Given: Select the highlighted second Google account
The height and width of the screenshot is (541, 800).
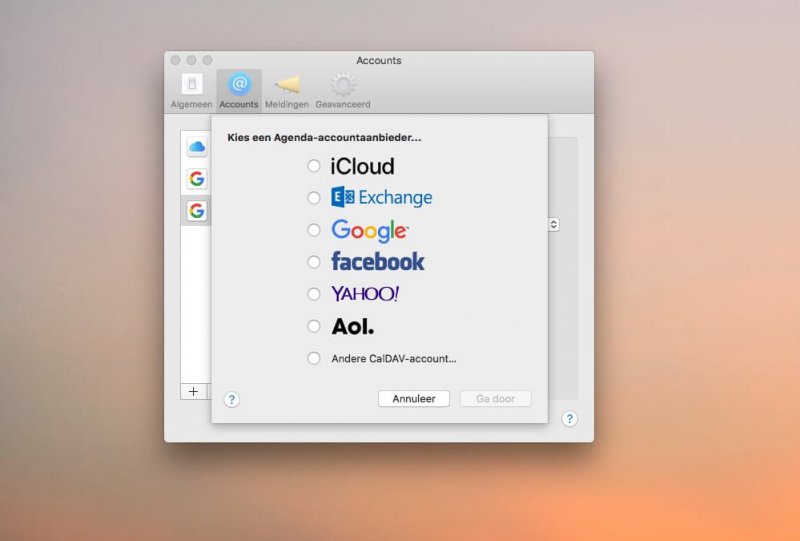Looking at the screenshot, I should [x=197, y=210].
